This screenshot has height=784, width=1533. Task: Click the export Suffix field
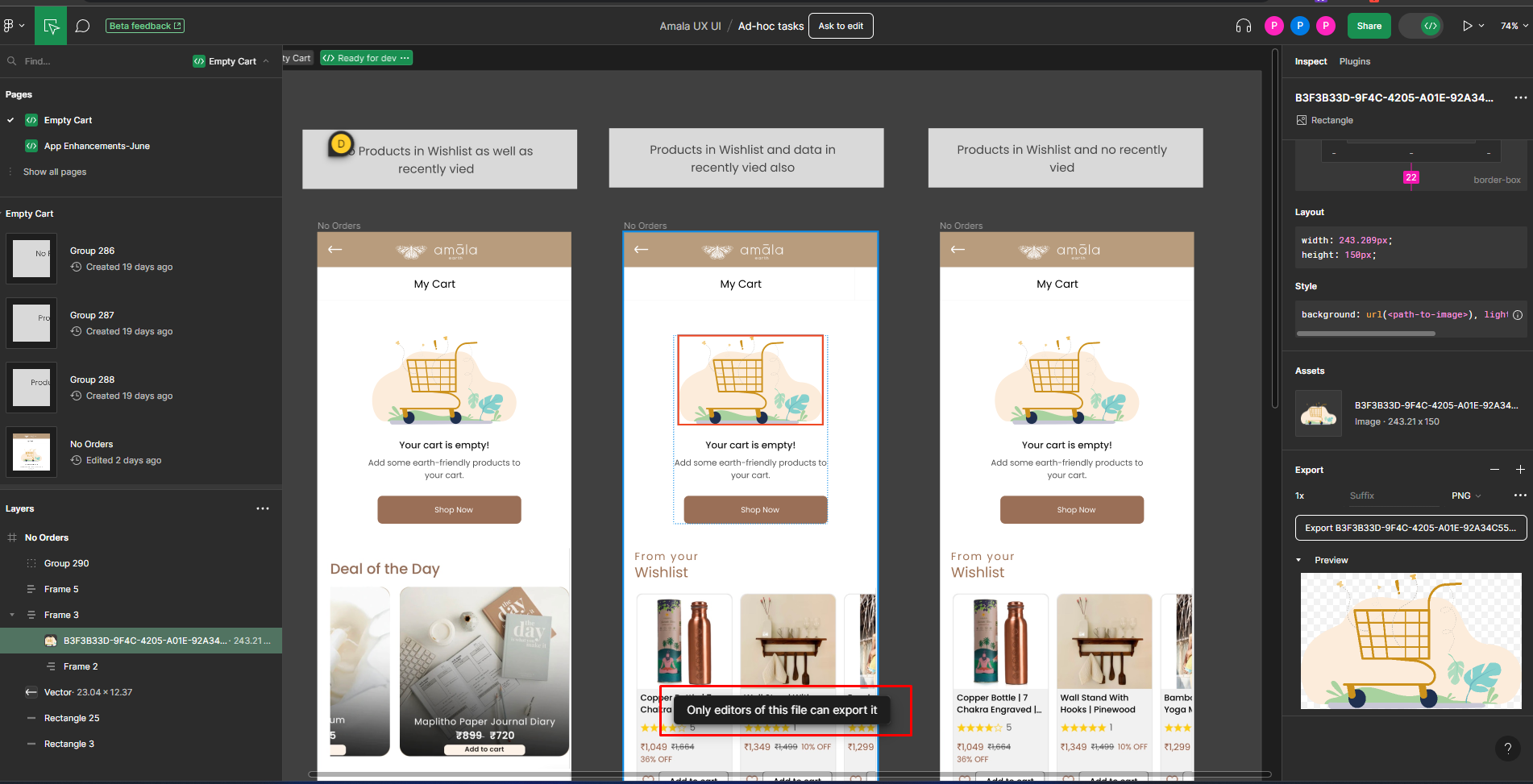click(x=1394, y=496)
